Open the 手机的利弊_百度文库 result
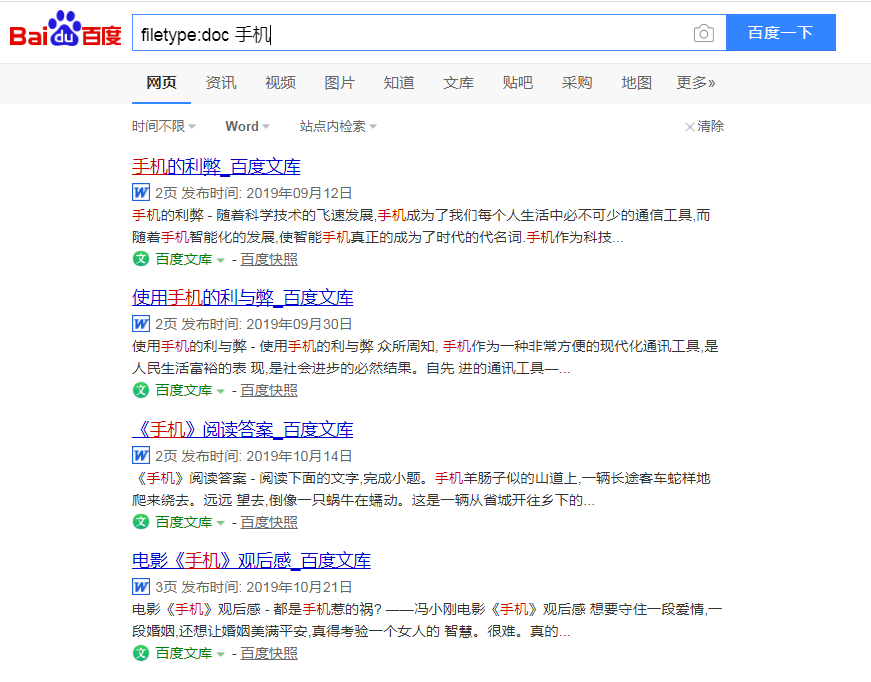 (216, 166)
